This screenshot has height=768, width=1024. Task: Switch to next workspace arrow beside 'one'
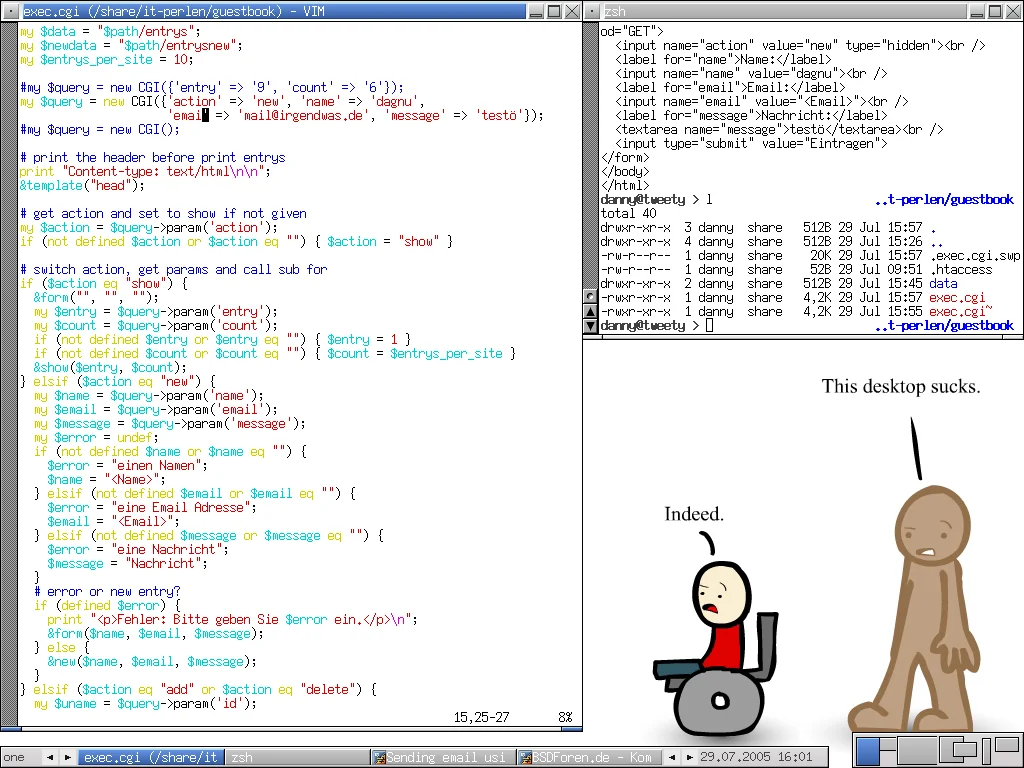(67, 758)
